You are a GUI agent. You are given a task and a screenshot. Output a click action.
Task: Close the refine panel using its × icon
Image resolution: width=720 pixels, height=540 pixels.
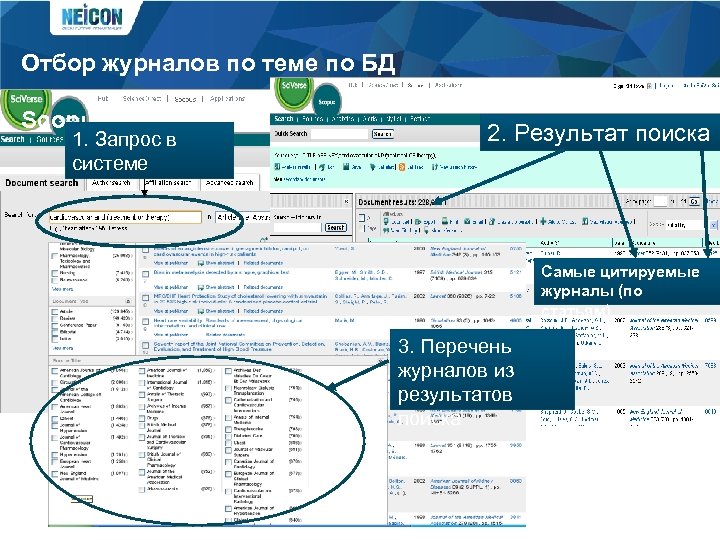coord(347,202)
